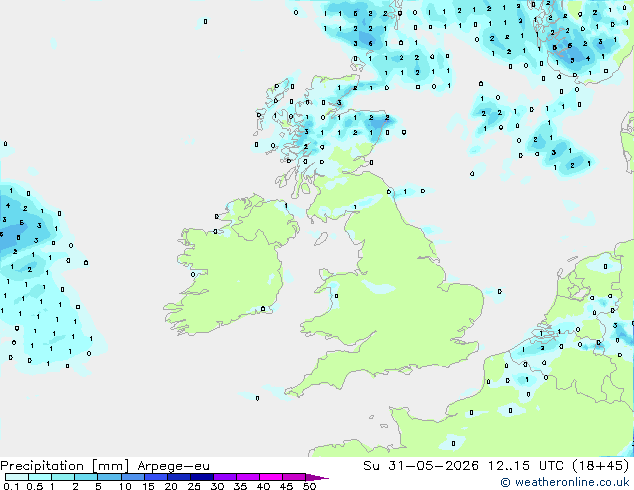Click the 15–20 mm blue legend swatch
This screenshot has height=490, width=634.
click(x=155, y=477)
